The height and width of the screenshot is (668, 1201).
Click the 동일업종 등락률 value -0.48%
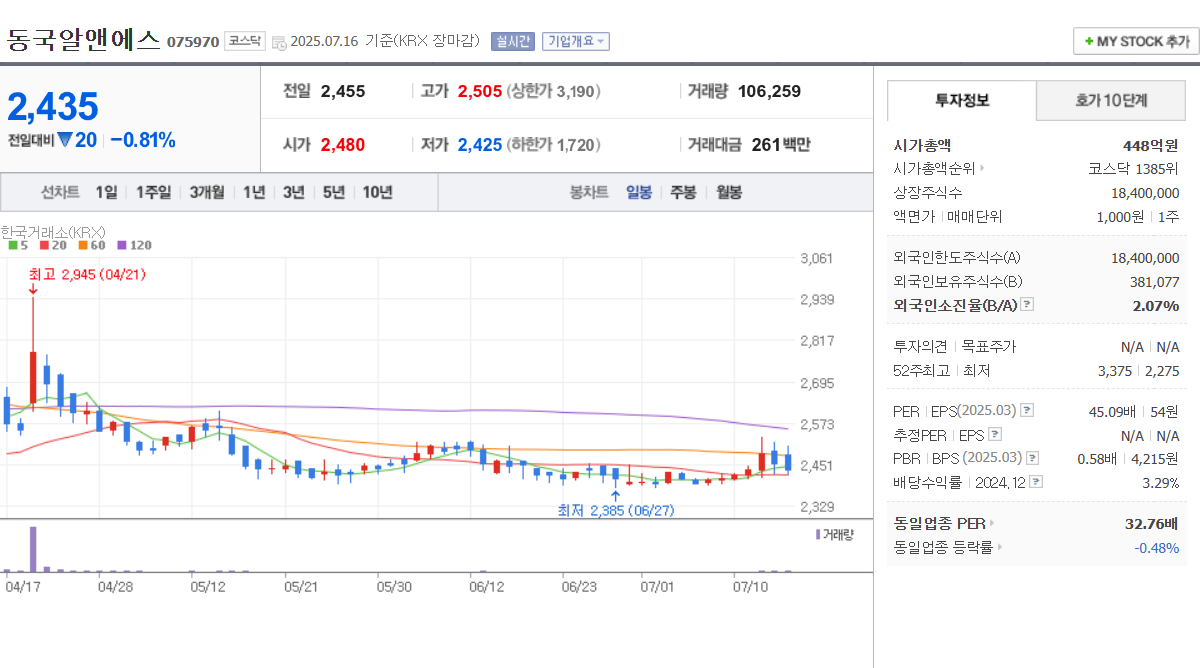click(x=1157, y=547)
